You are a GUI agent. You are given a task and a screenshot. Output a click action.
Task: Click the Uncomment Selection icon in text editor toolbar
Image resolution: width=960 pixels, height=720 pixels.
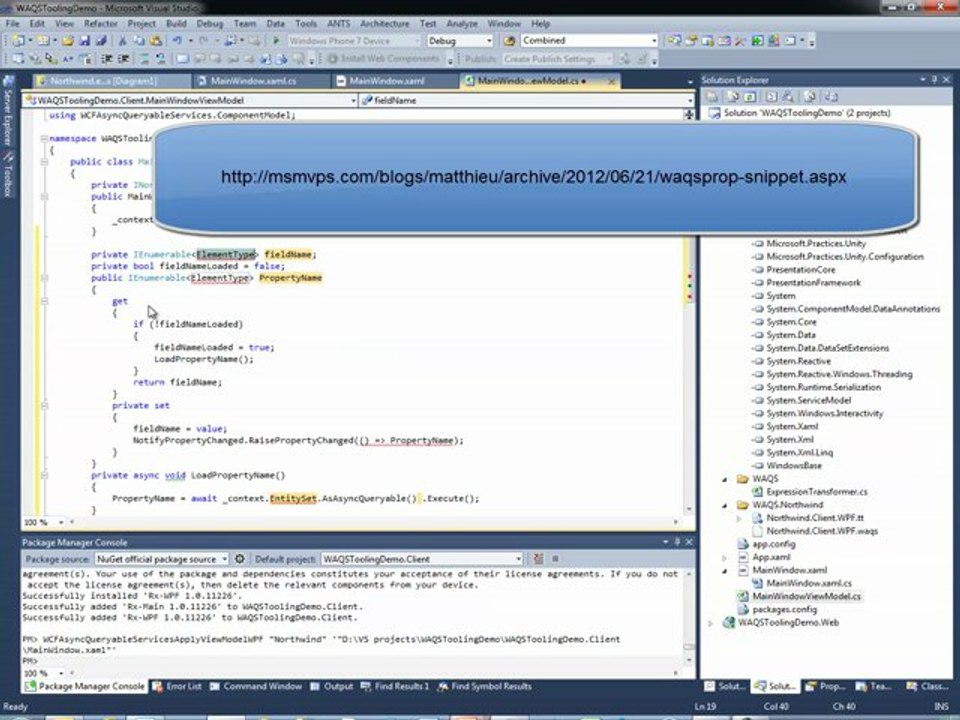[x=160, y=59]
